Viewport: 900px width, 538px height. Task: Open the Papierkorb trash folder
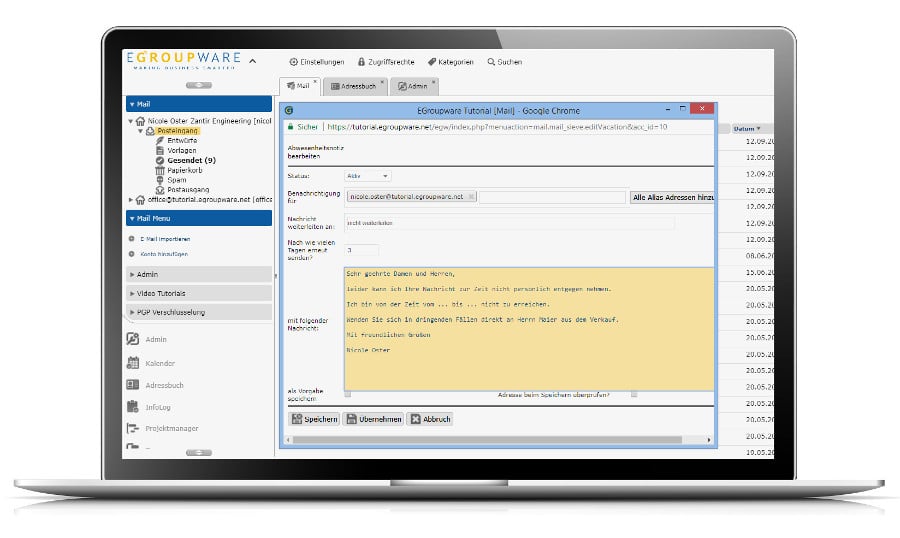[x=184, y=171]
